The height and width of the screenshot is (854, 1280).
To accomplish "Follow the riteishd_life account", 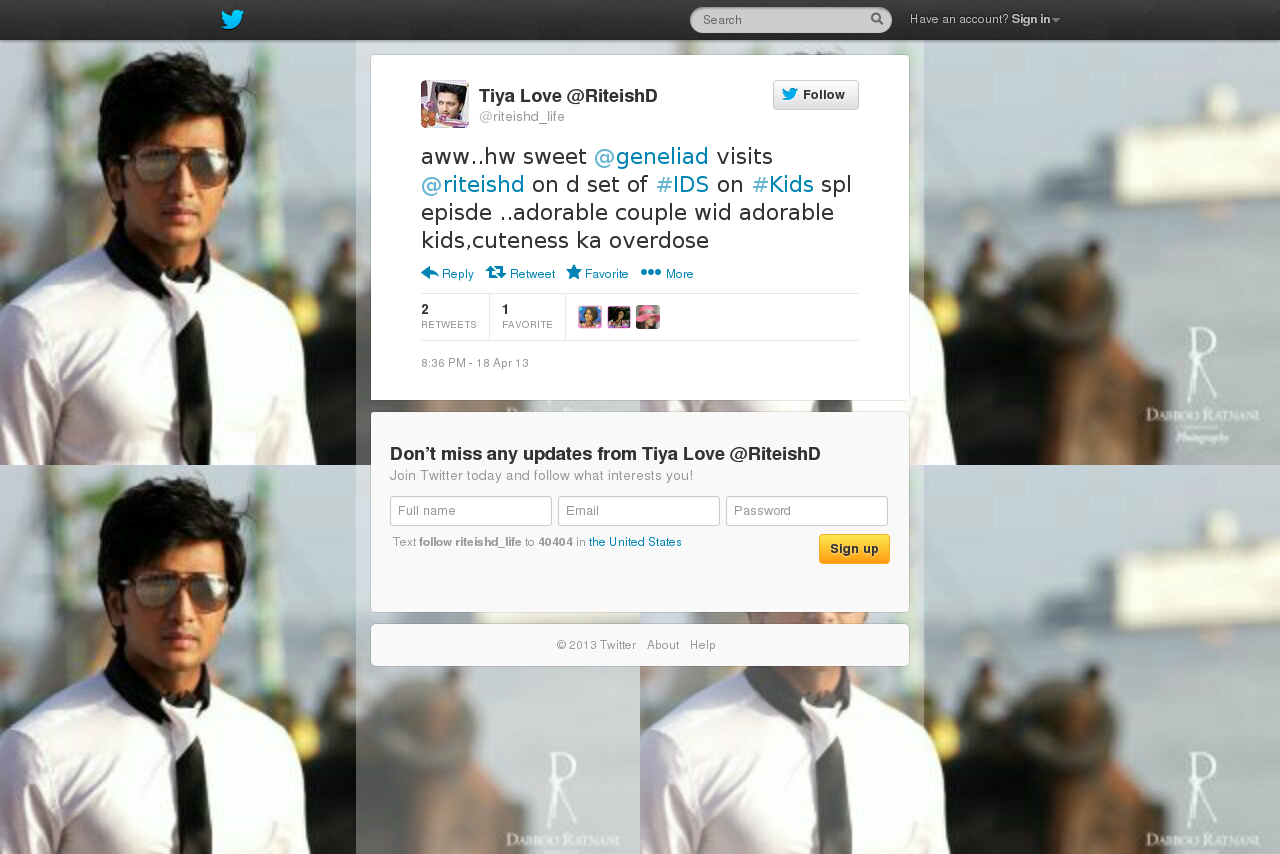I will coord(816,95).
